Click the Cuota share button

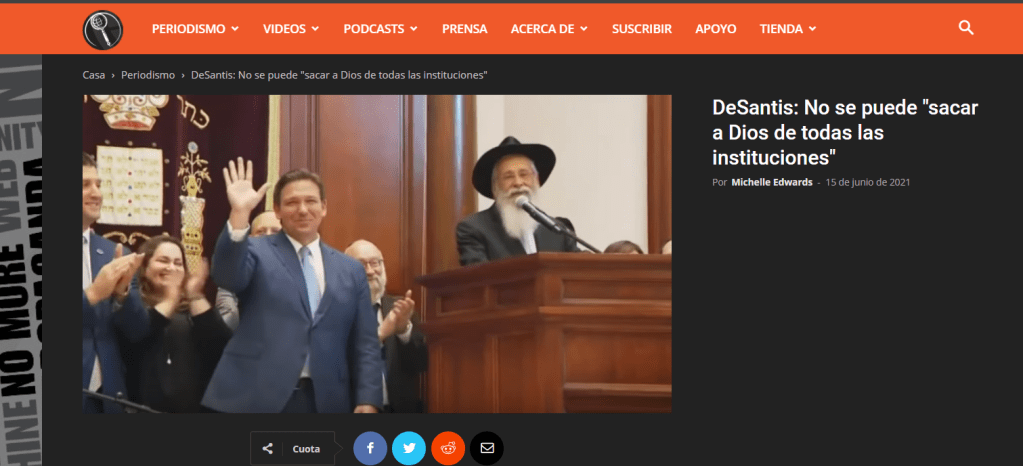point(294,449)
